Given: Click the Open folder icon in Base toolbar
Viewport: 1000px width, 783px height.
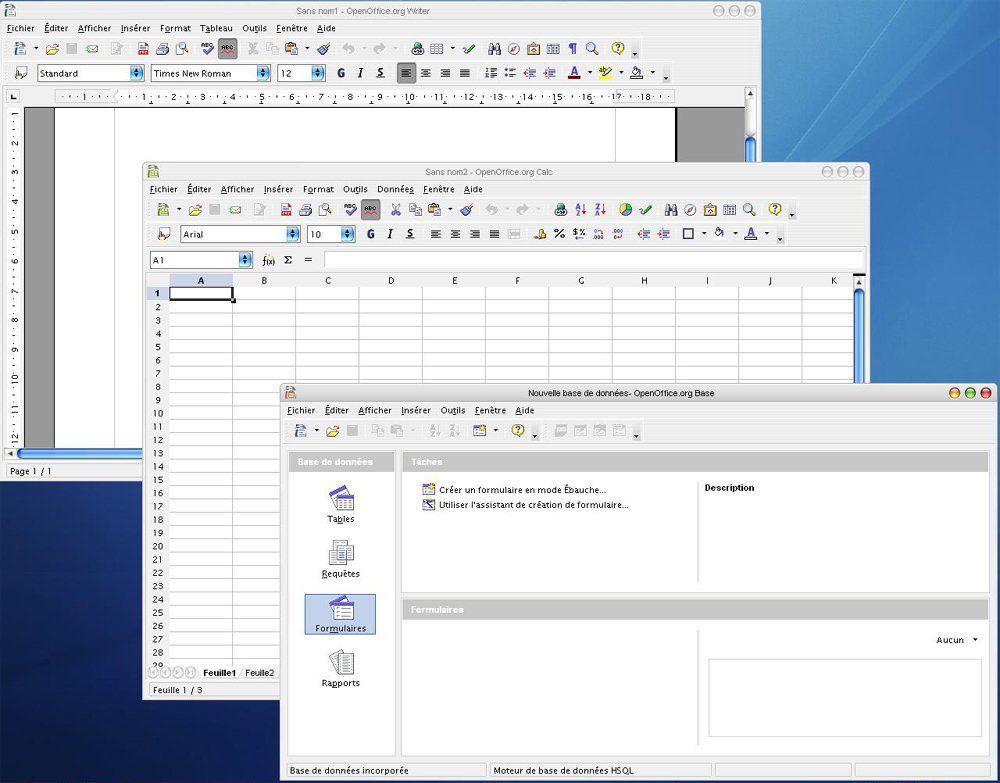Looking at the screenshot, I should tap(332, 431).
